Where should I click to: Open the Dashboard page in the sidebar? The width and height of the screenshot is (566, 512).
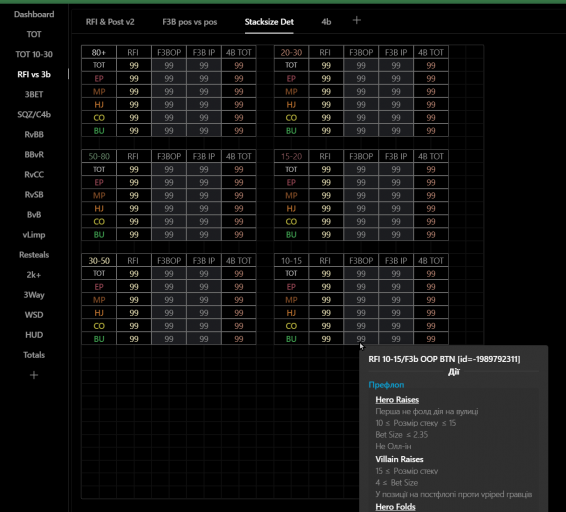tap(34, 14)
